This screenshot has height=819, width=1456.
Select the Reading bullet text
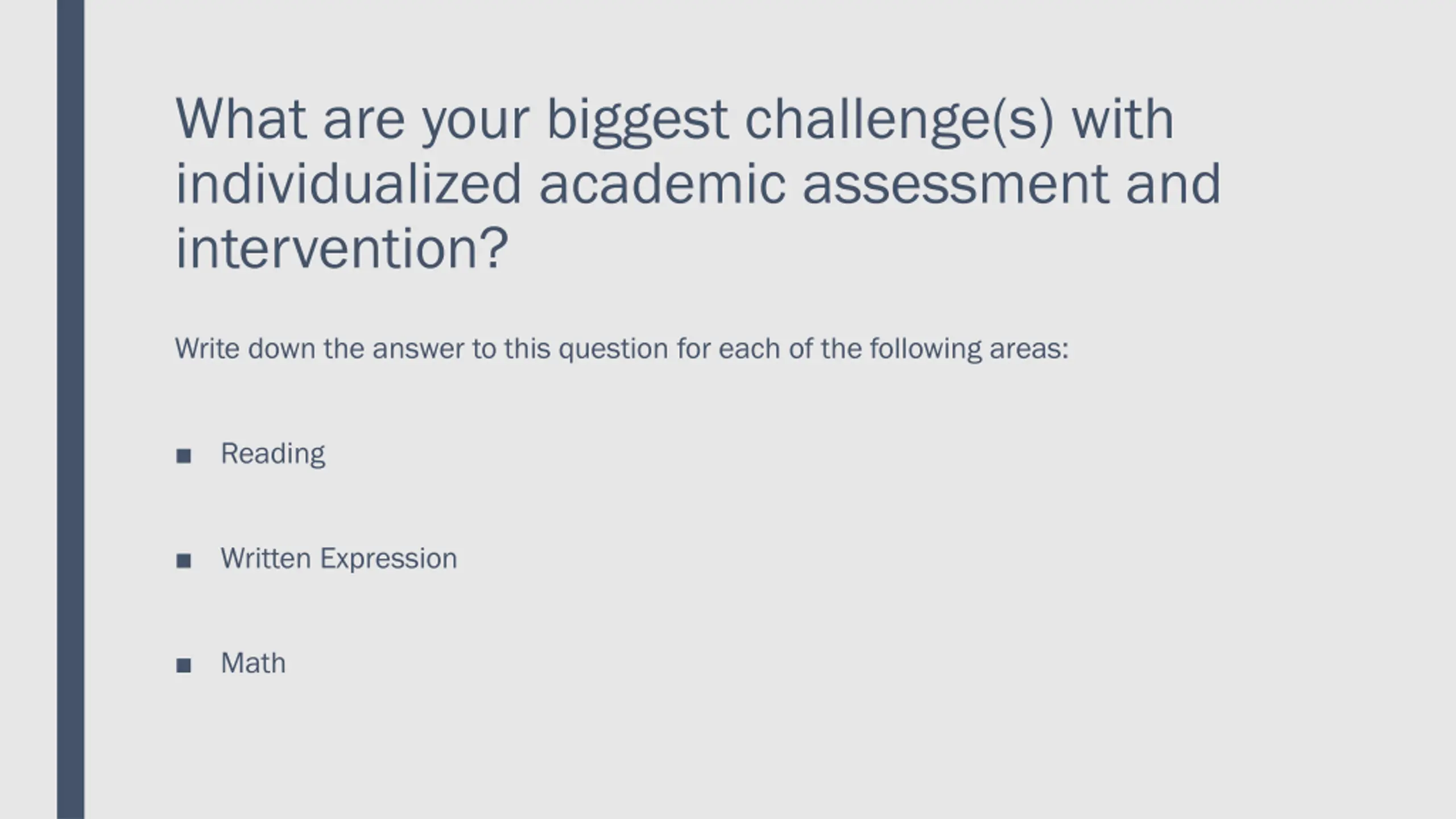(273, 454)
